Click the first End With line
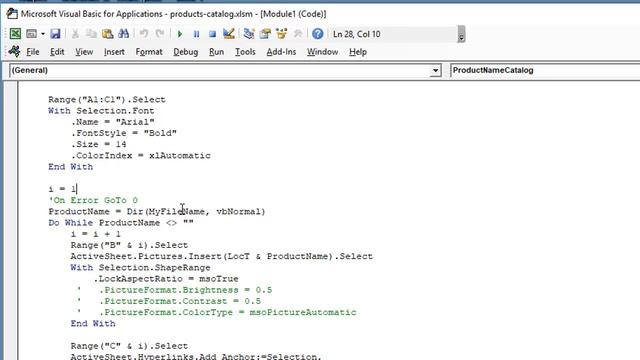 click(71, 167)
